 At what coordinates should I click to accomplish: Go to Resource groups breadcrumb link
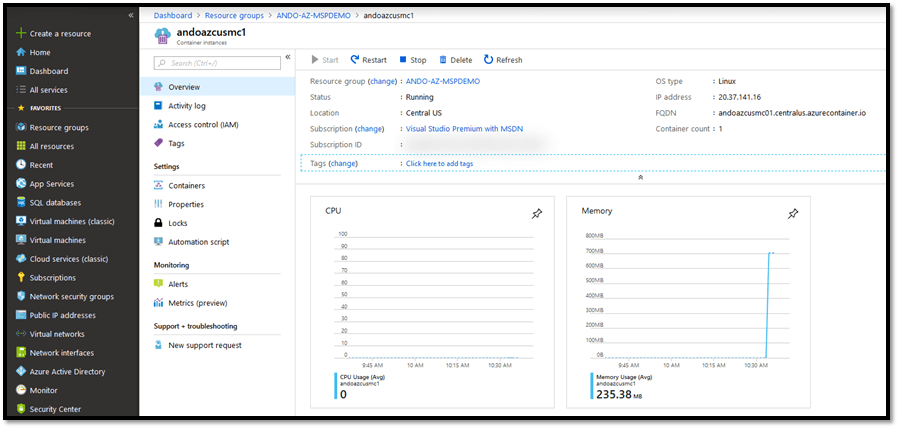[x=234, y=15]
